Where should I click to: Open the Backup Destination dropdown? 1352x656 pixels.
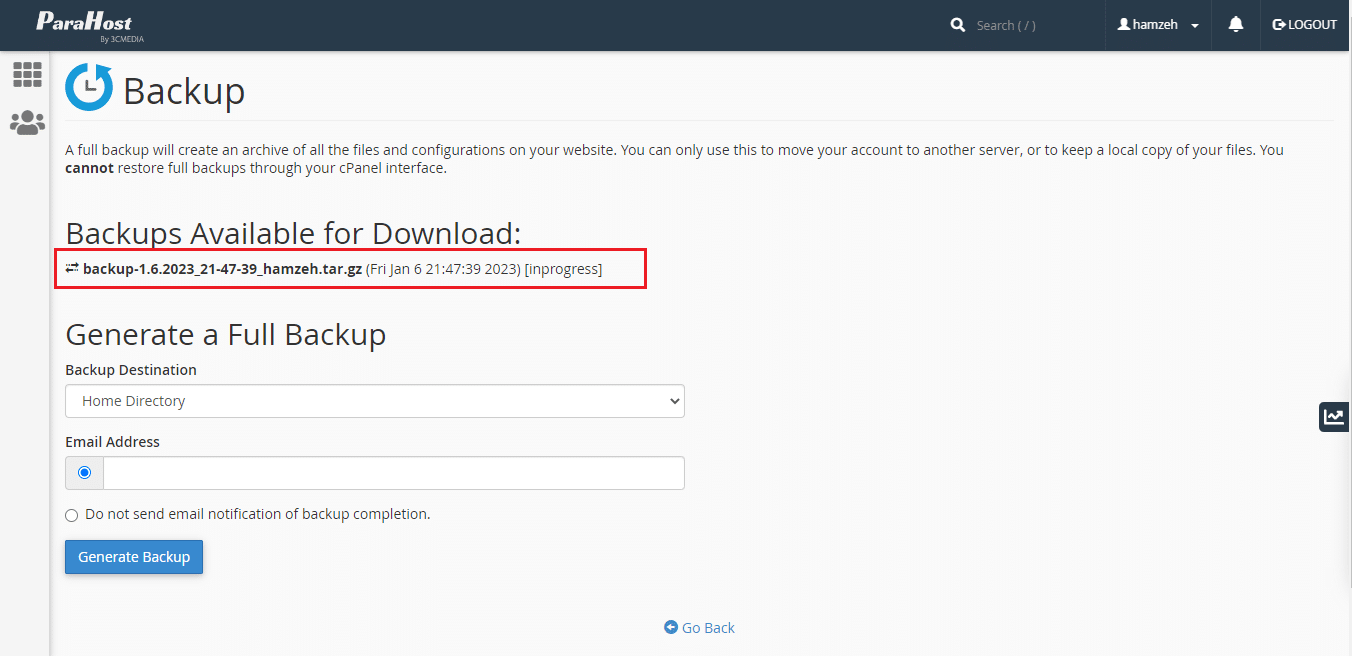point(375,401)
